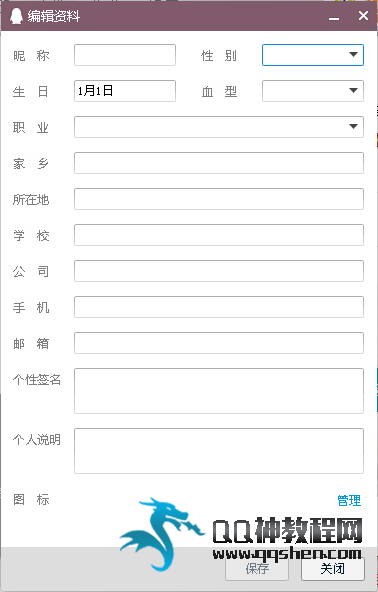Viewport: 378px width, 592px height.
Task: Click inside the 个人说明 text area
Action: point(219,451)
